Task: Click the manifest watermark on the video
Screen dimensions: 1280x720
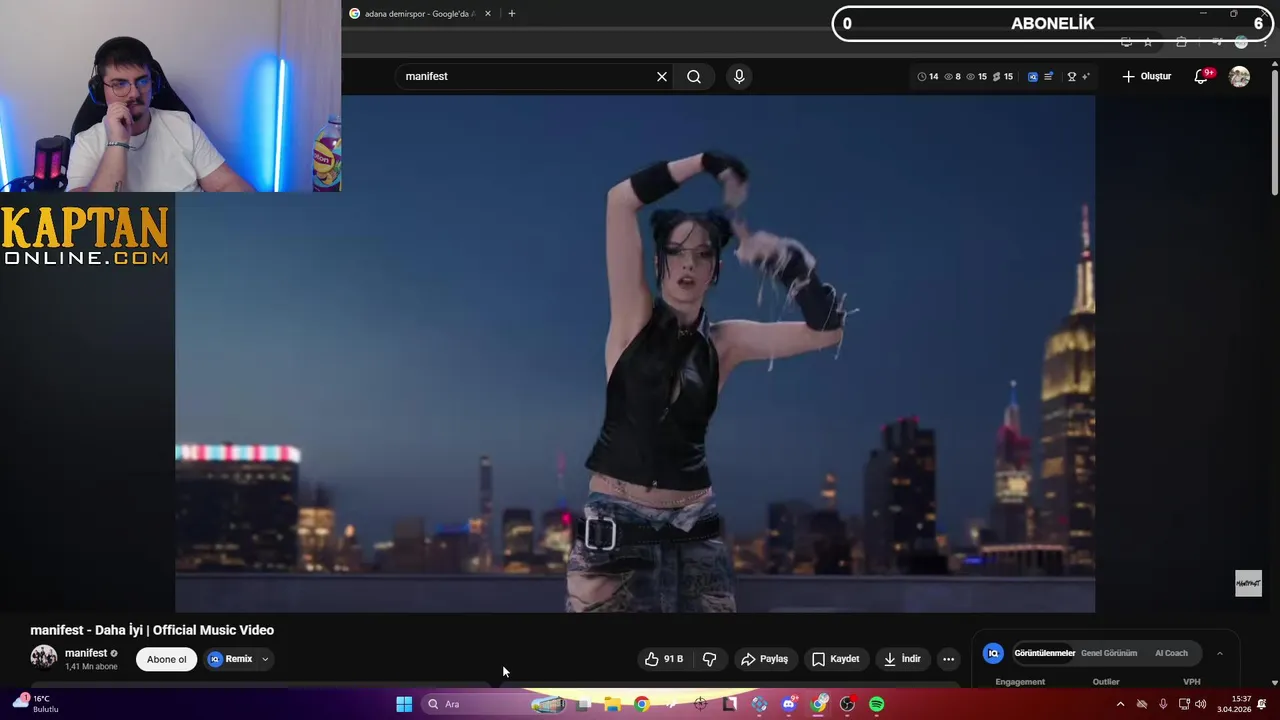Action: 1248,583
